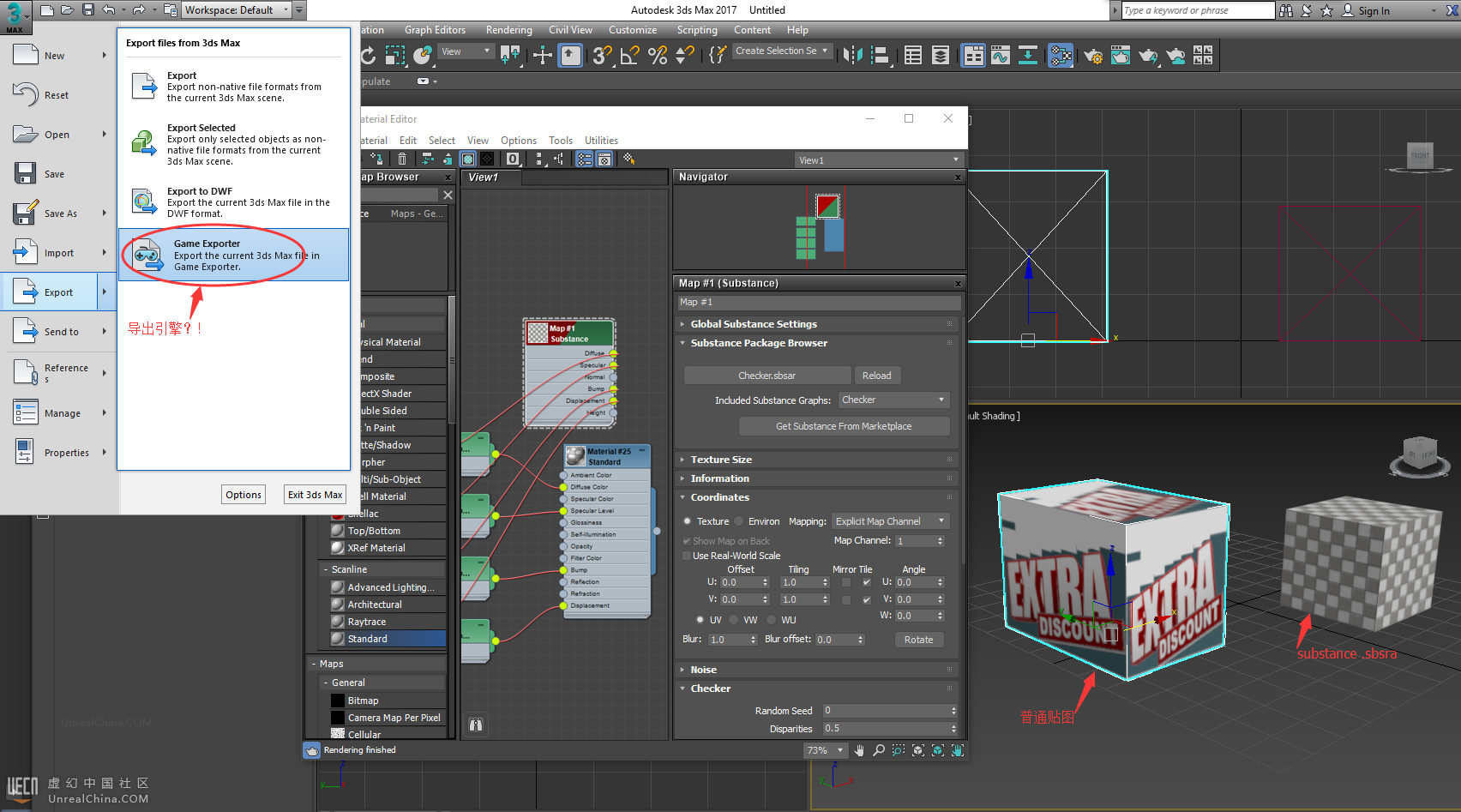Click the Disparities value field
The image size is (1461, 812).
coord(889,728)
